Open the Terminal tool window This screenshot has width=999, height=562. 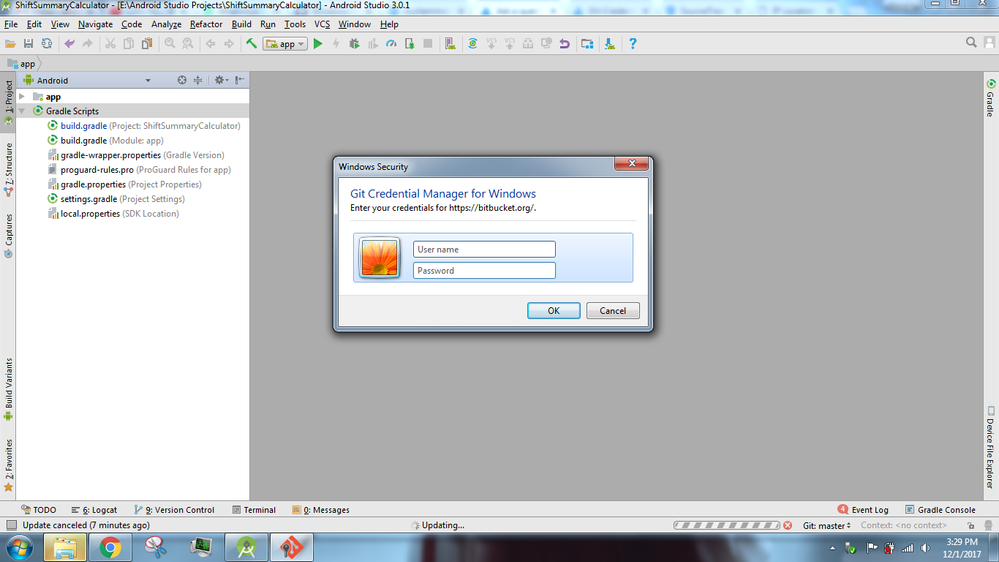254,510
